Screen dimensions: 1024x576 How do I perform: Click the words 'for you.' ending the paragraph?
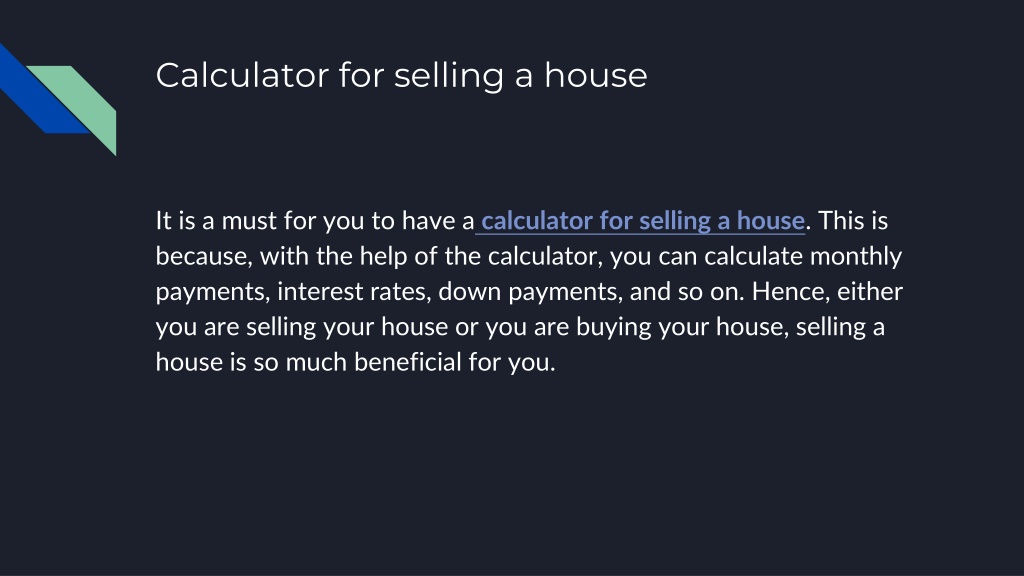point(511,362)
